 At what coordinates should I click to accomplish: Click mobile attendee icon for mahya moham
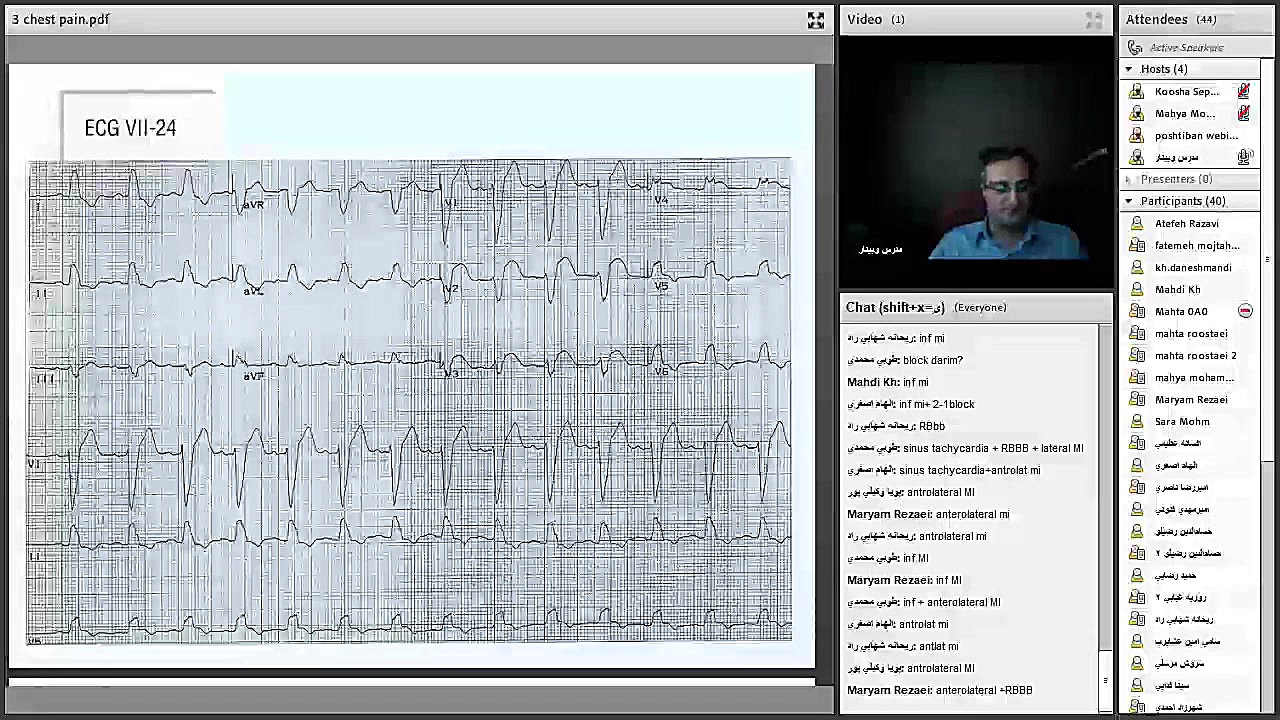(x=1136, y=377)
